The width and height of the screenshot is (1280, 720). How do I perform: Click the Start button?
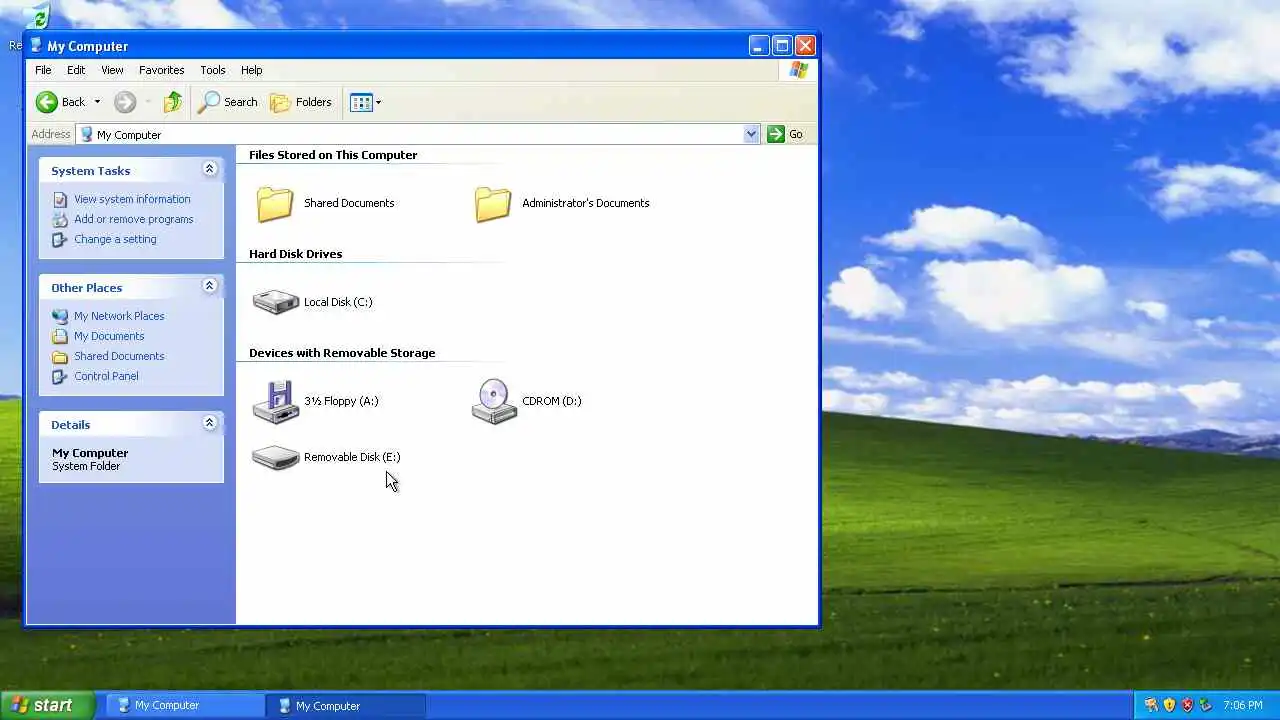pyautogui.click(x=48, y=705)
